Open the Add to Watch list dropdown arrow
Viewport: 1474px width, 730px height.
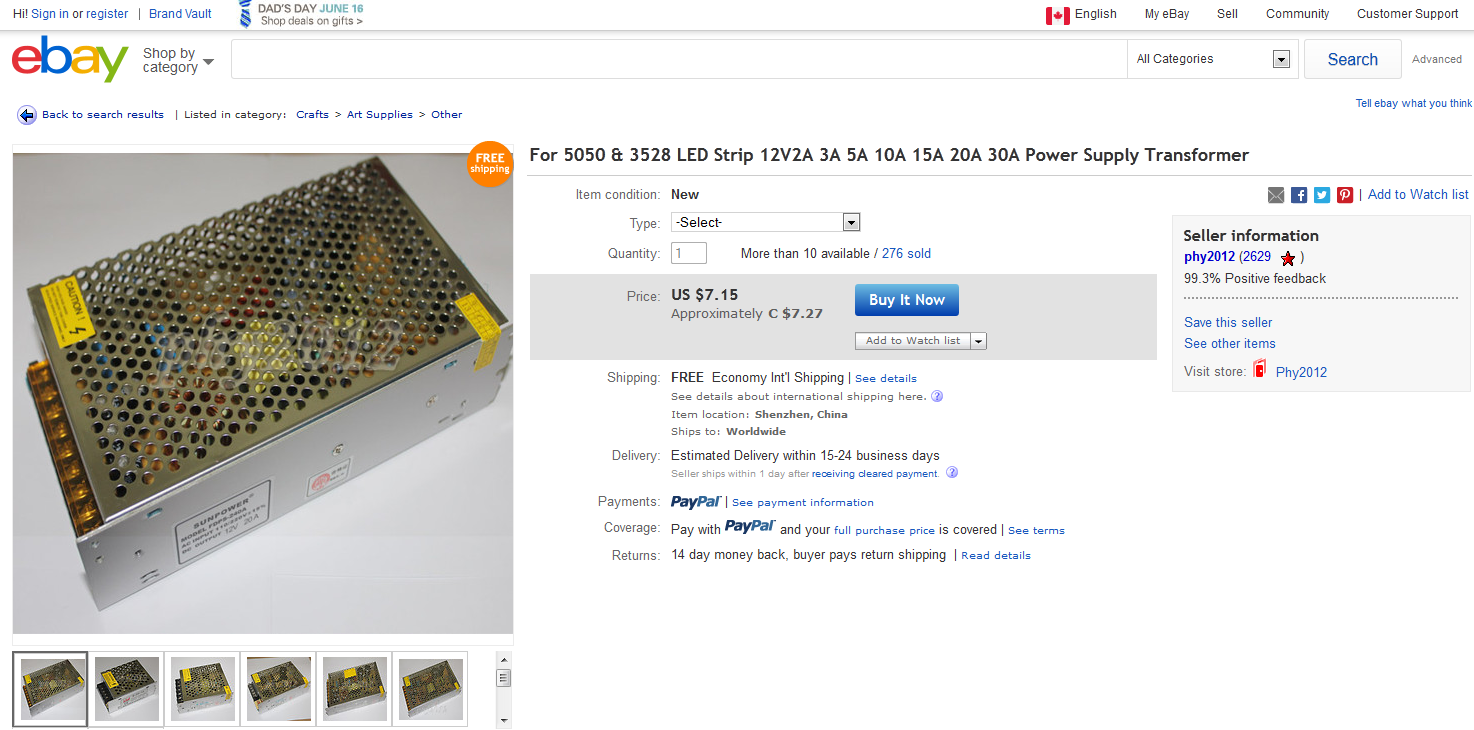tap(979, 341)
